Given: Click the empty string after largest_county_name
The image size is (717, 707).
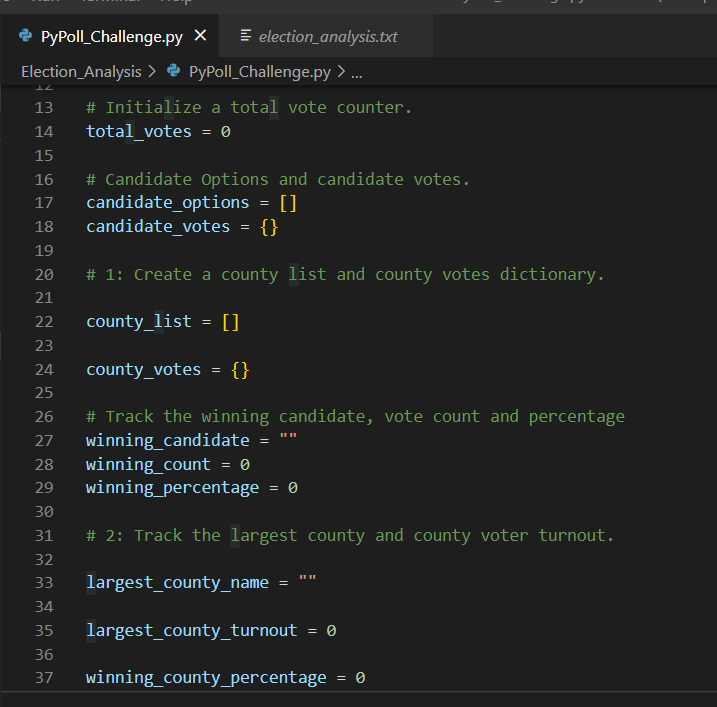Looking at the screenshot, I should 307,578.
